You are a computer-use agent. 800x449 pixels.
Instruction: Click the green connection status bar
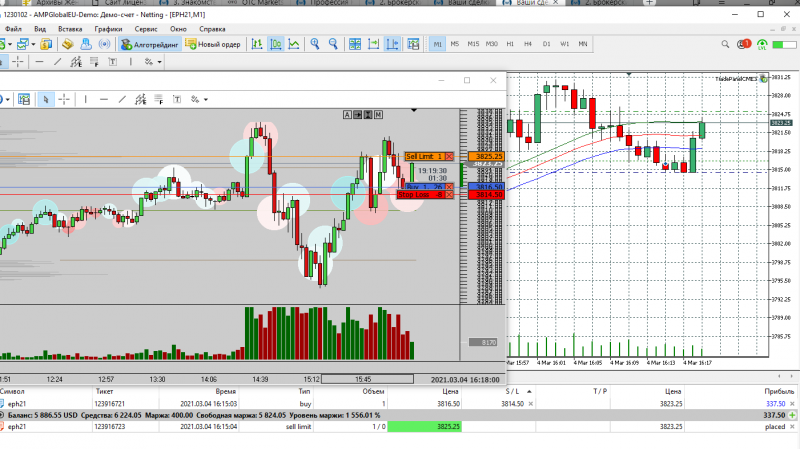(784, 45)
